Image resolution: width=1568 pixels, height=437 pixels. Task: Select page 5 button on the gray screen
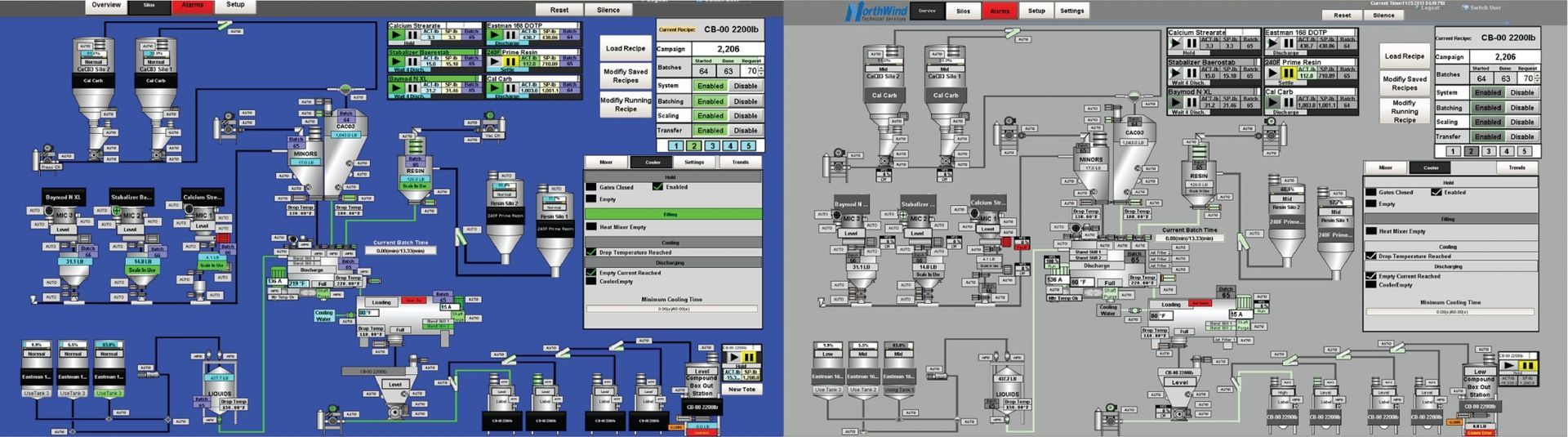pyautogui.click(x=1525, y=151)
